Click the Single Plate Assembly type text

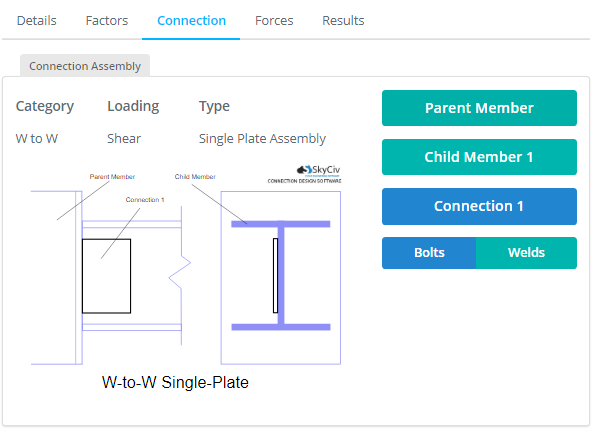tap(262, 139)
